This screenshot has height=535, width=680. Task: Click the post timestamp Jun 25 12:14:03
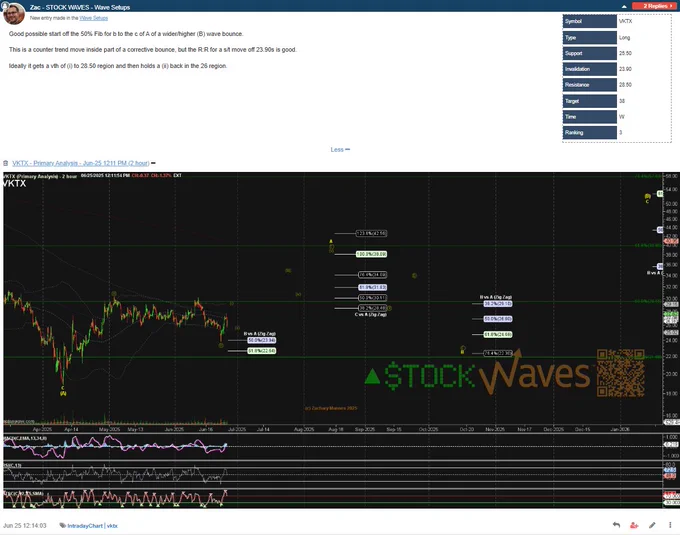tap(25, 525)
